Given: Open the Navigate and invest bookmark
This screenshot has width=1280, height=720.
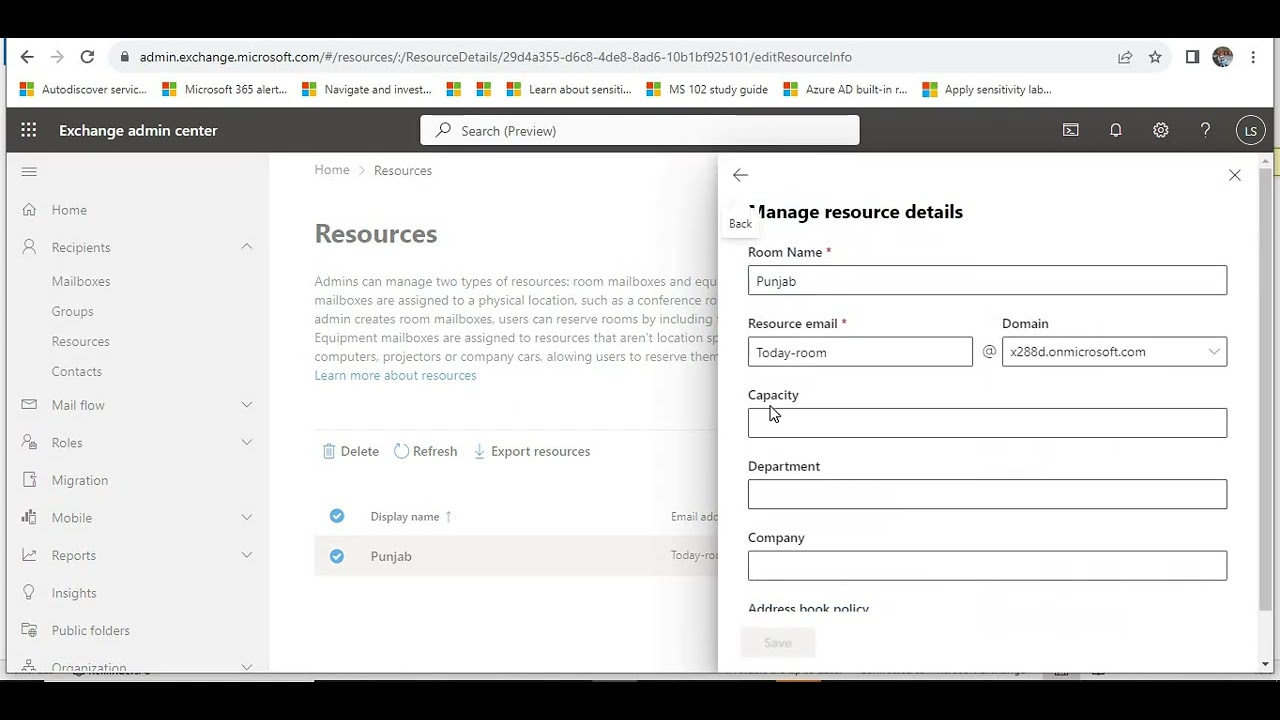Looking at the screenshot, I should pyautogui.click(x=366, y=89).
